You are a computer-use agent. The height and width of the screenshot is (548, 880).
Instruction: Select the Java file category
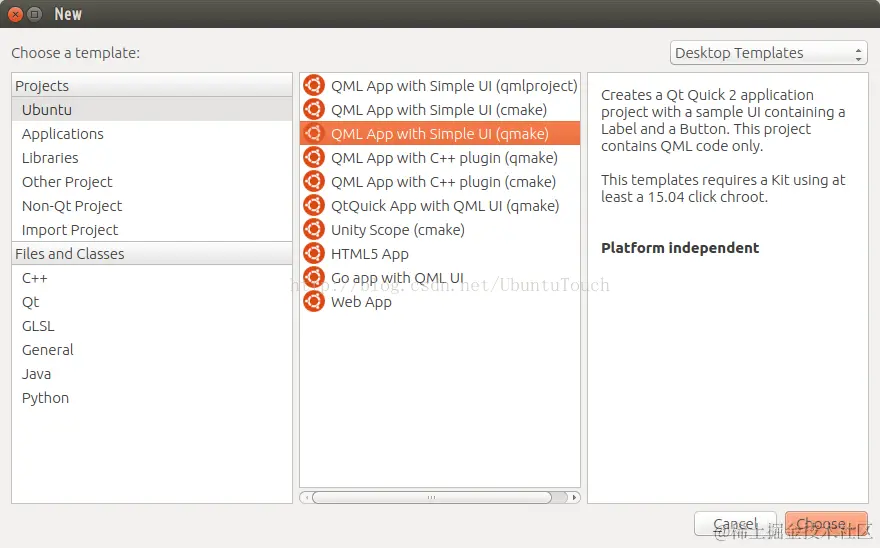click(x=152, y=374)
